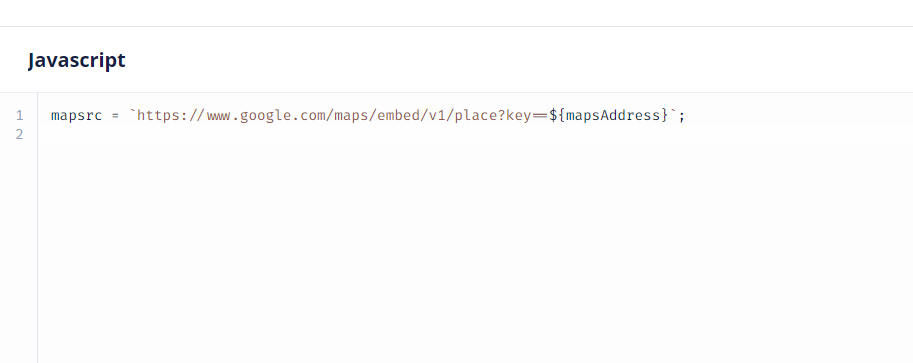Click www.google.com in the URL string
This screenshot has width=913, height=363.
(x=266, y=115)
